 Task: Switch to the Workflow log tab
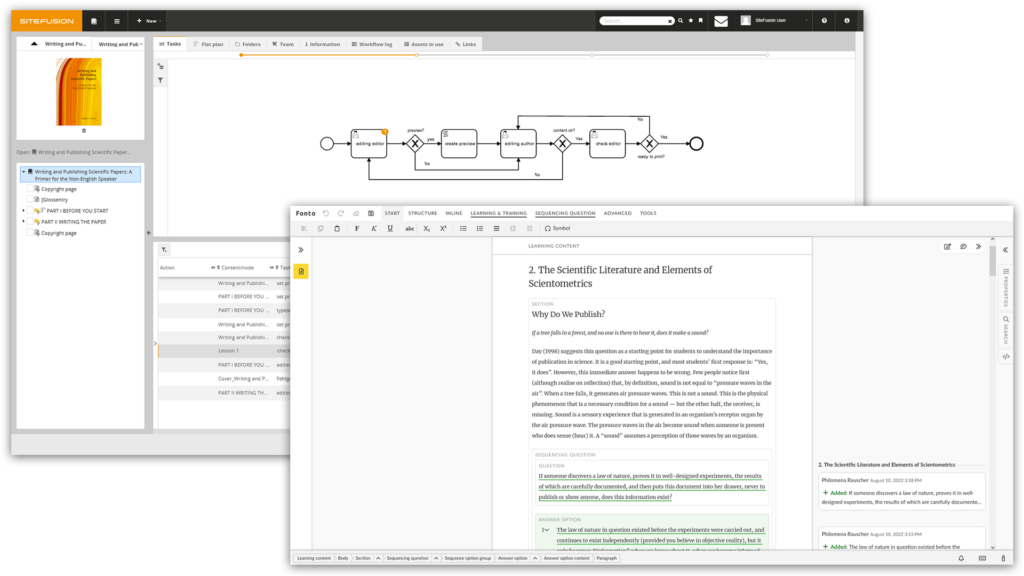point(372,44)
